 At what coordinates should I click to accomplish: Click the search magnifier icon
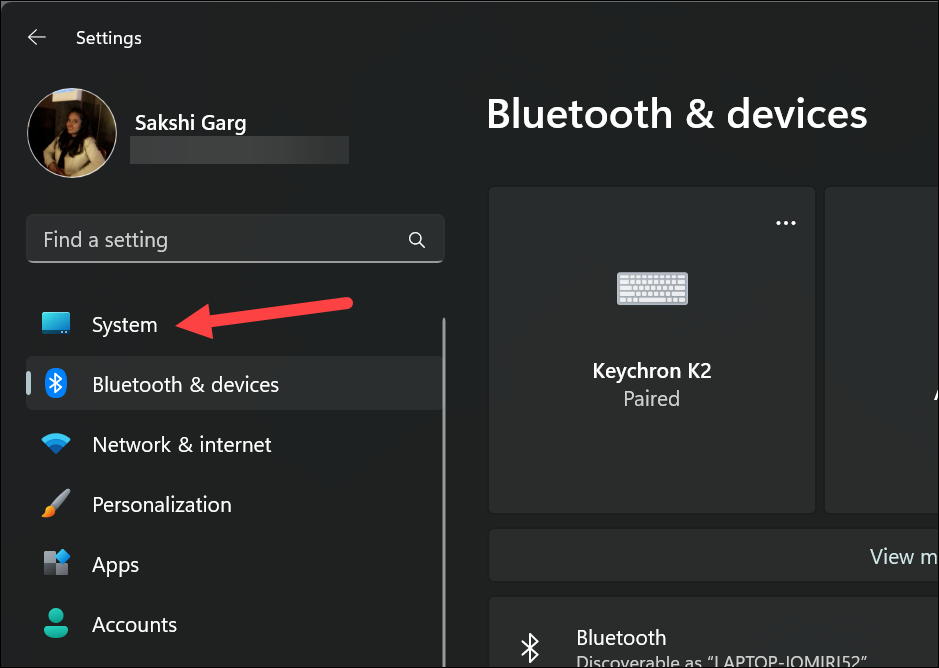(x=416, y=239)
